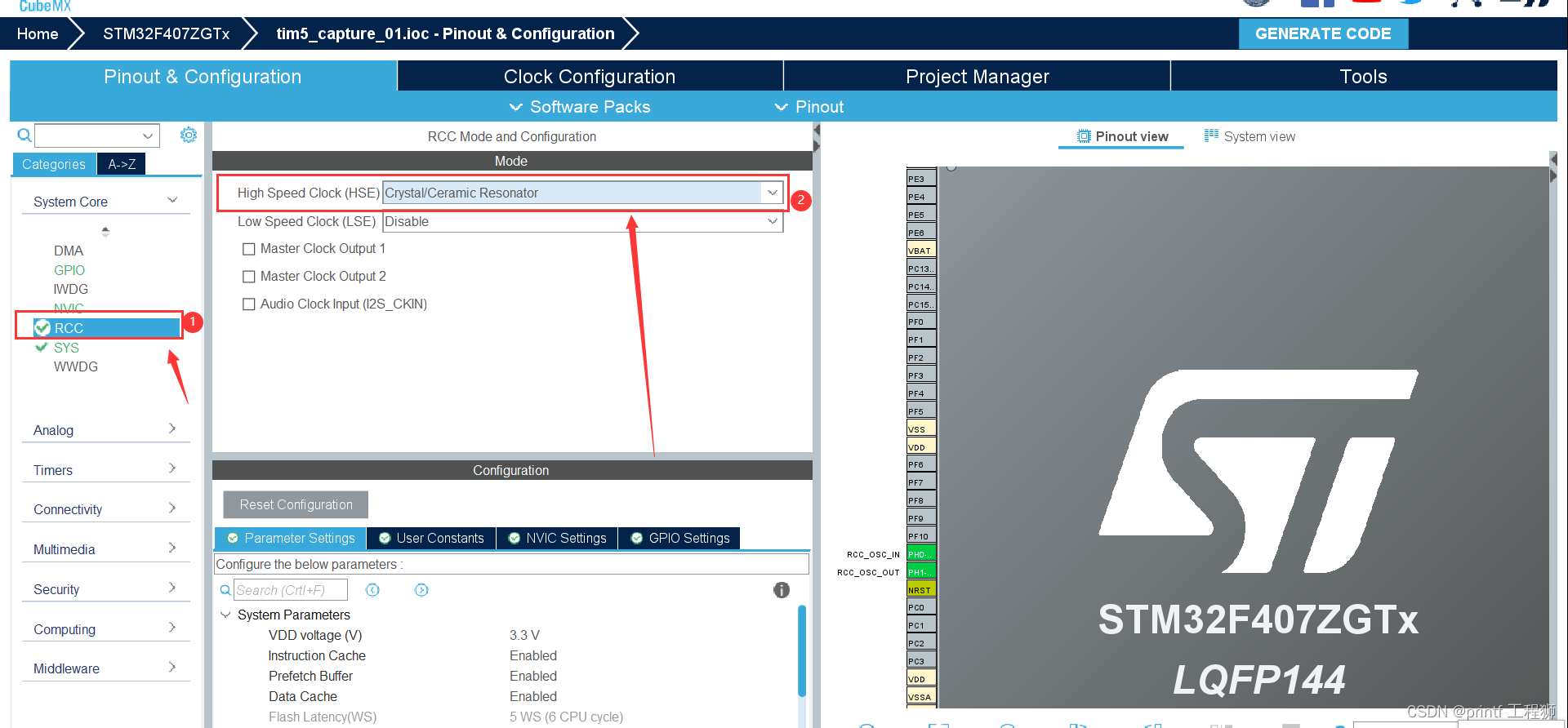Click the Pinout view chip icon
Screen dimensions: 1568x728
1084,136
